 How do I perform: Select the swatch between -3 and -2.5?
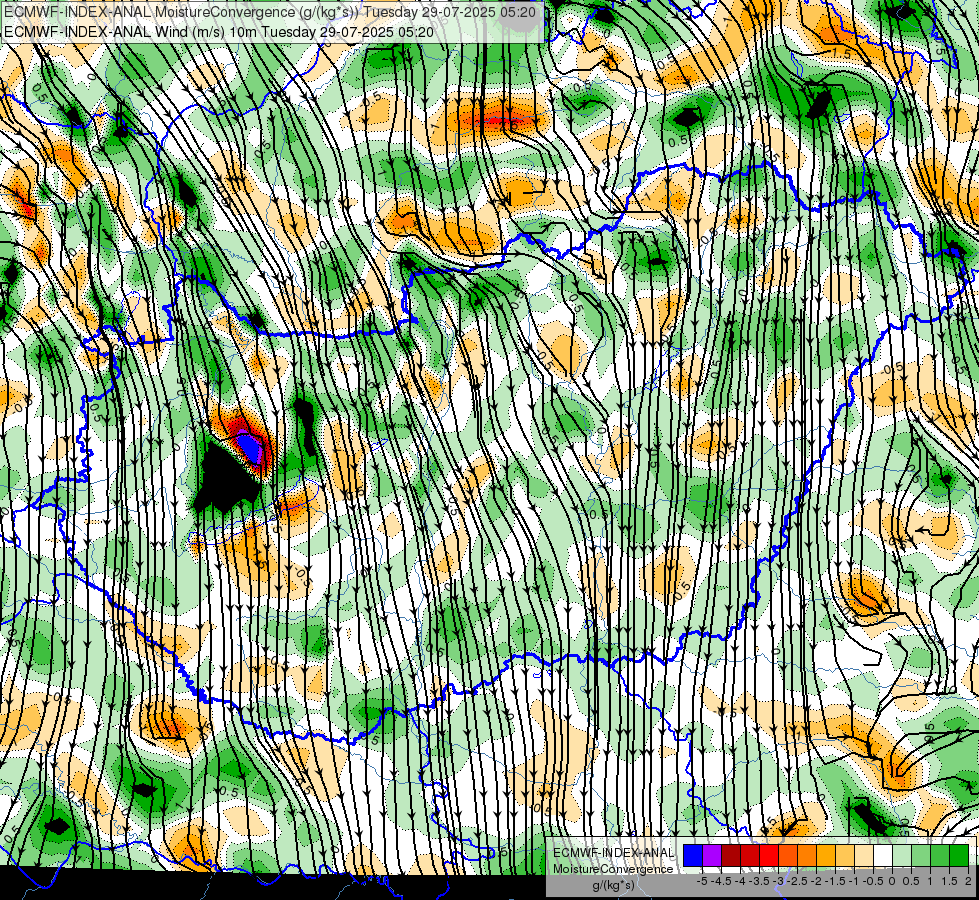788,855
